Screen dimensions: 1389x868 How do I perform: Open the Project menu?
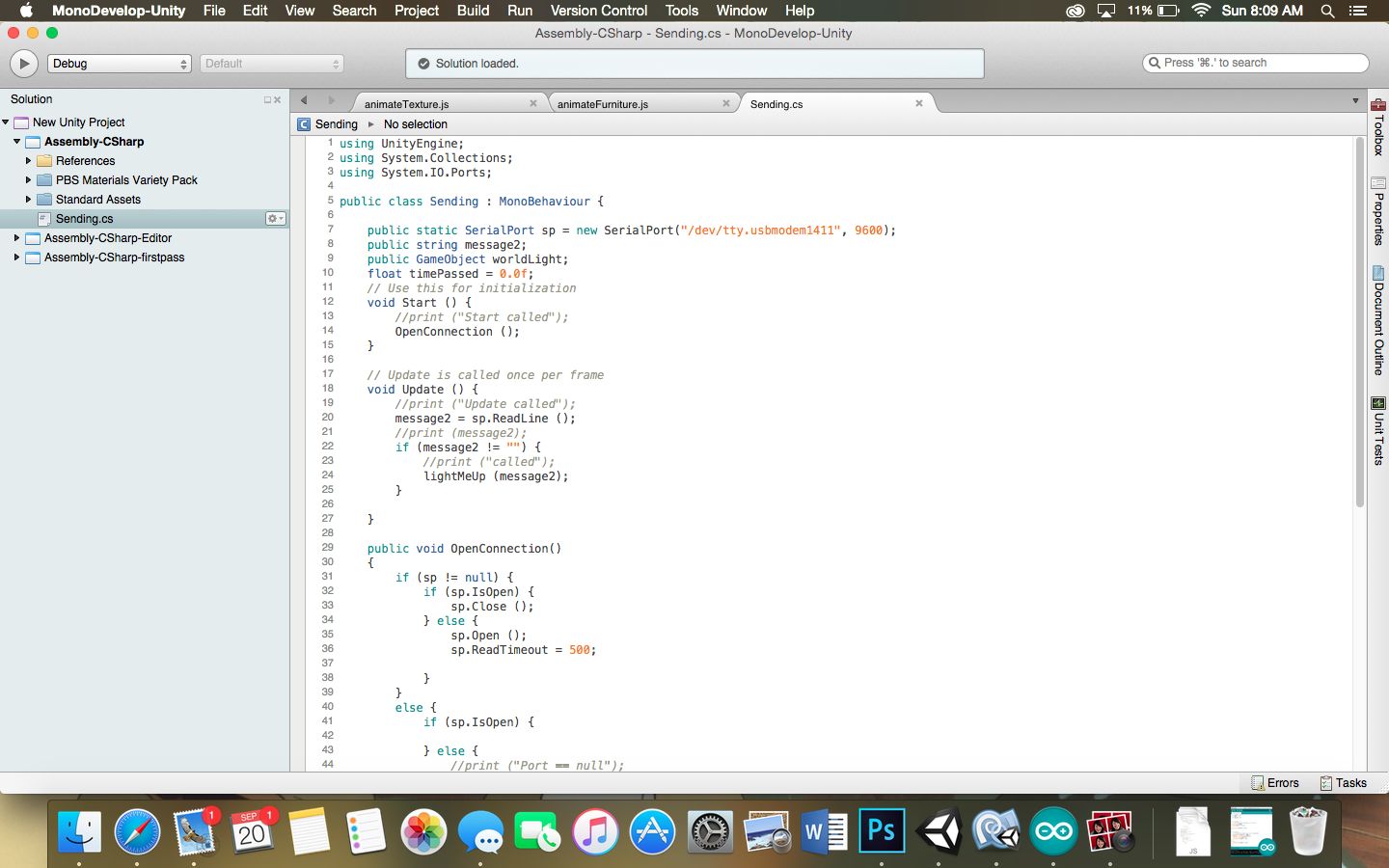[x=417, y=11]
